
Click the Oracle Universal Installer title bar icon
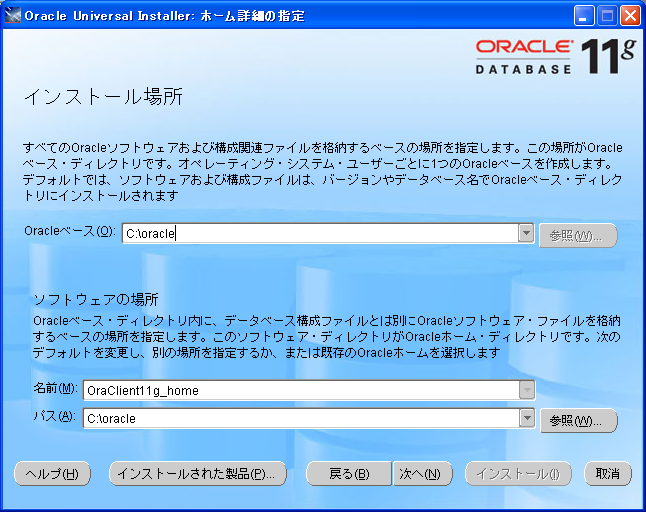point(13,15)
